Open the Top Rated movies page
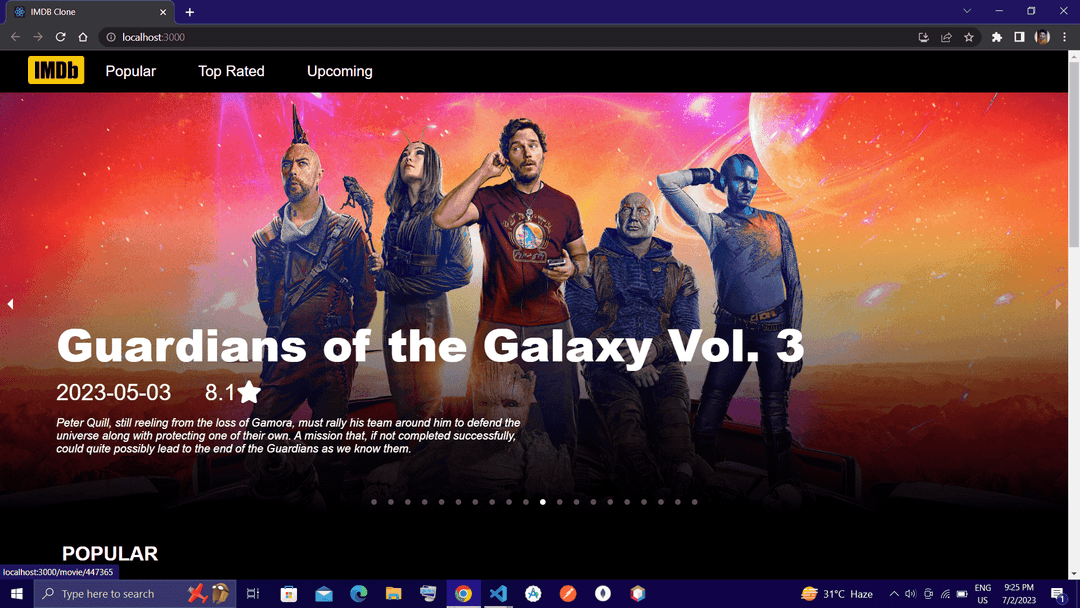Viewport: 1080px width, 608px height. pos(231,71)
